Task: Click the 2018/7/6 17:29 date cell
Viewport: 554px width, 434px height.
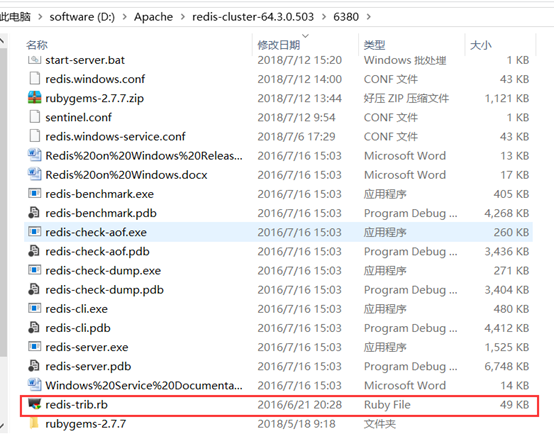Action: [x=296, y=136]
